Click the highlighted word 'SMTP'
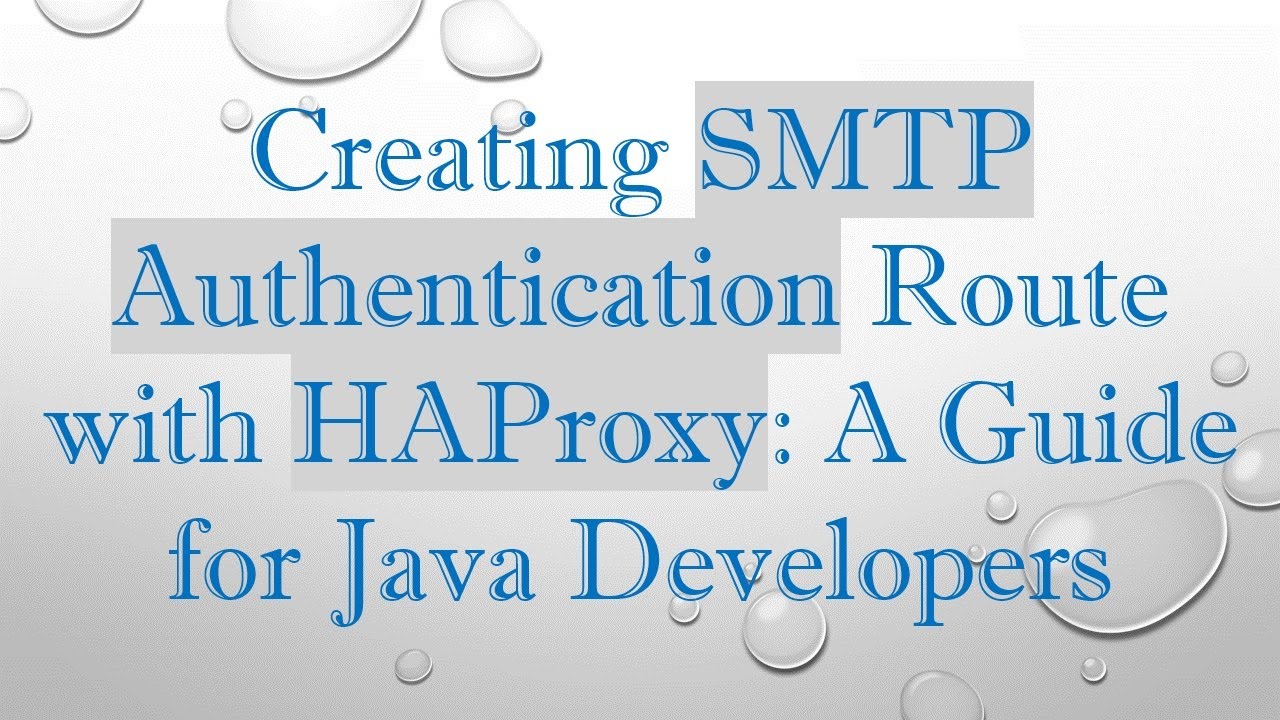Screen dimensions: 1280x720 tap(865, 150)
